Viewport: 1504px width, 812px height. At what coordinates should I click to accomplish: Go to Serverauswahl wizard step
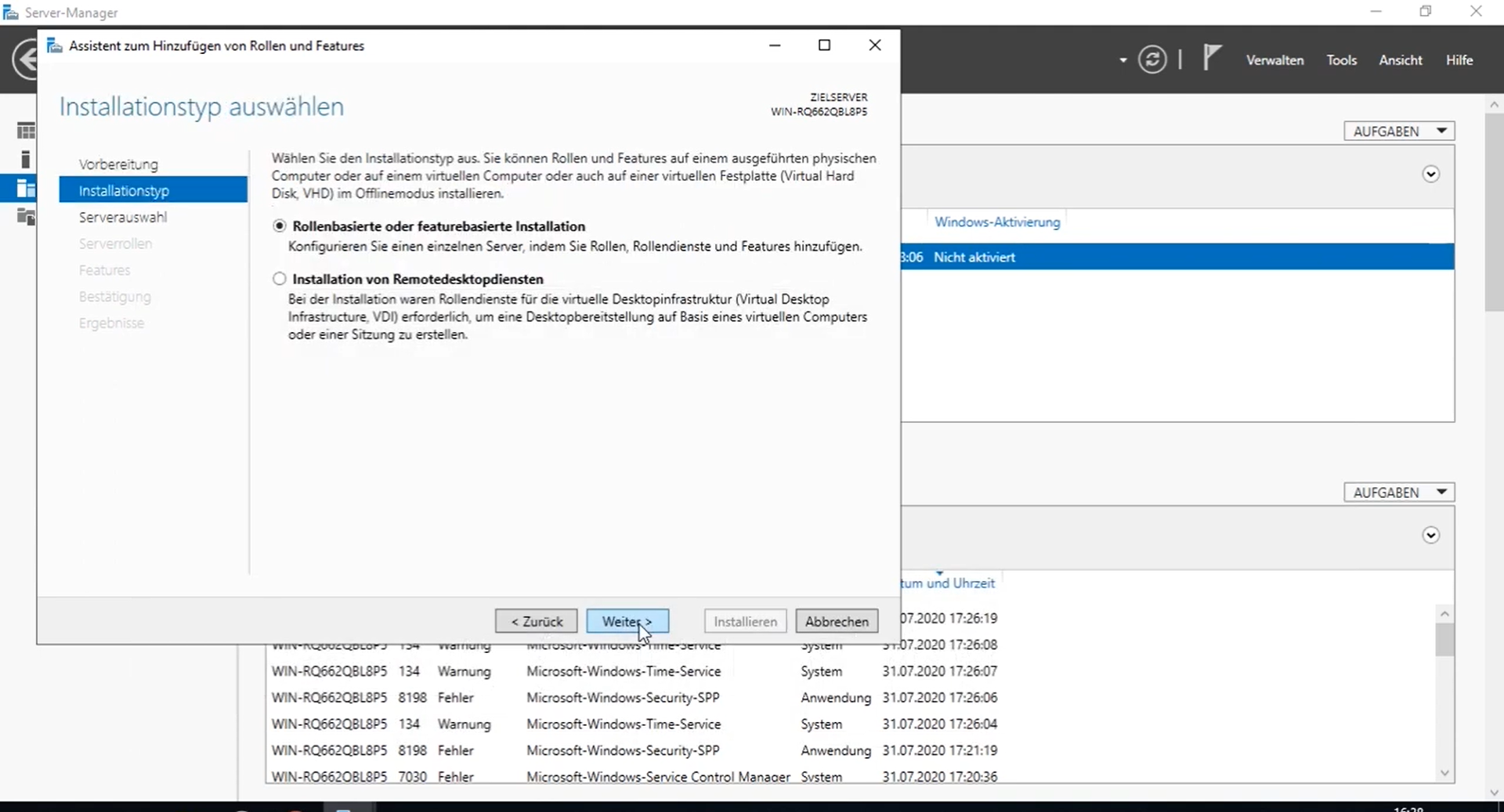pos(123,217)
